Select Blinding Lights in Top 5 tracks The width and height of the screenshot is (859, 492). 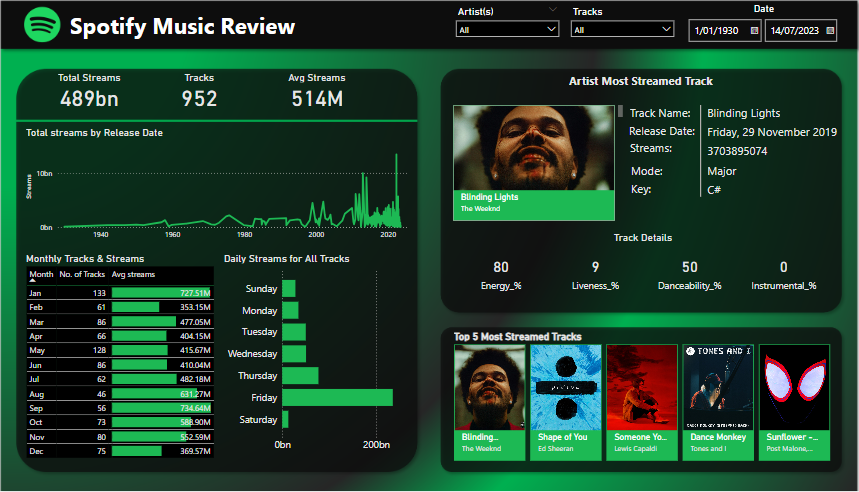coord(490,403)
